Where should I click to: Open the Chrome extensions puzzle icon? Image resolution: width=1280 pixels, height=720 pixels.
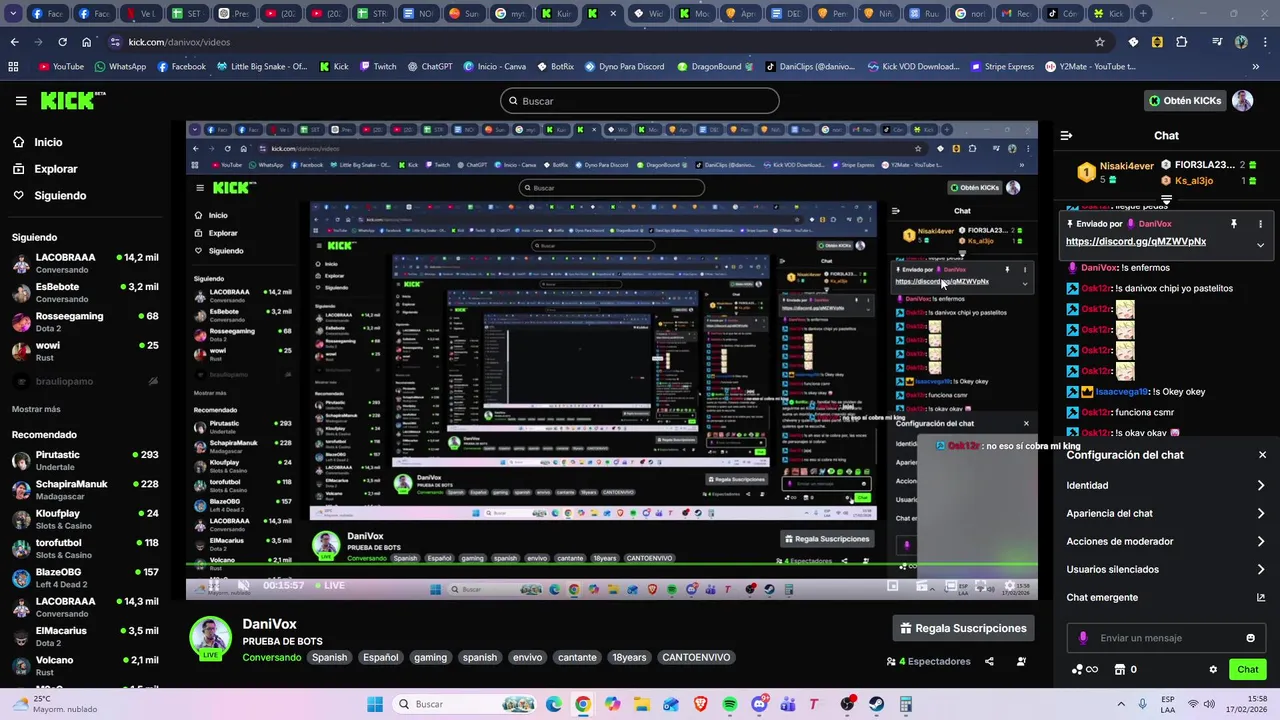coord(1182,42)
